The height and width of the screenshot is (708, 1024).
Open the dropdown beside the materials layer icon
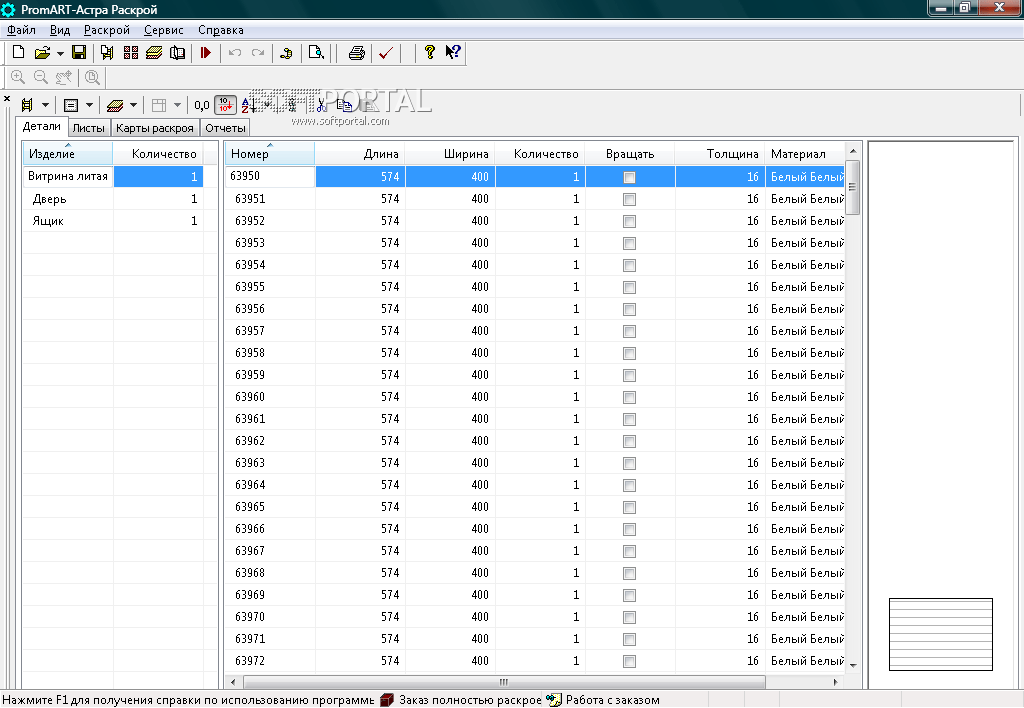click(133, 104)
